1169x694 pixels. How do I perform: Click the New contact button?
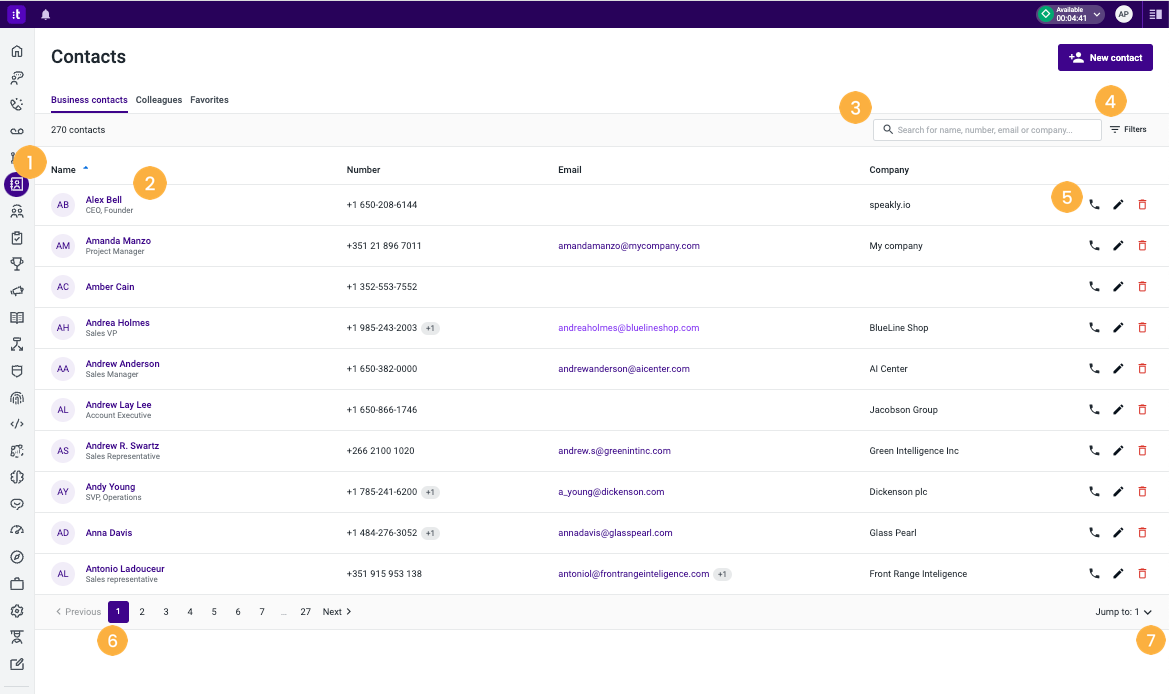[x=1105, y=58]
